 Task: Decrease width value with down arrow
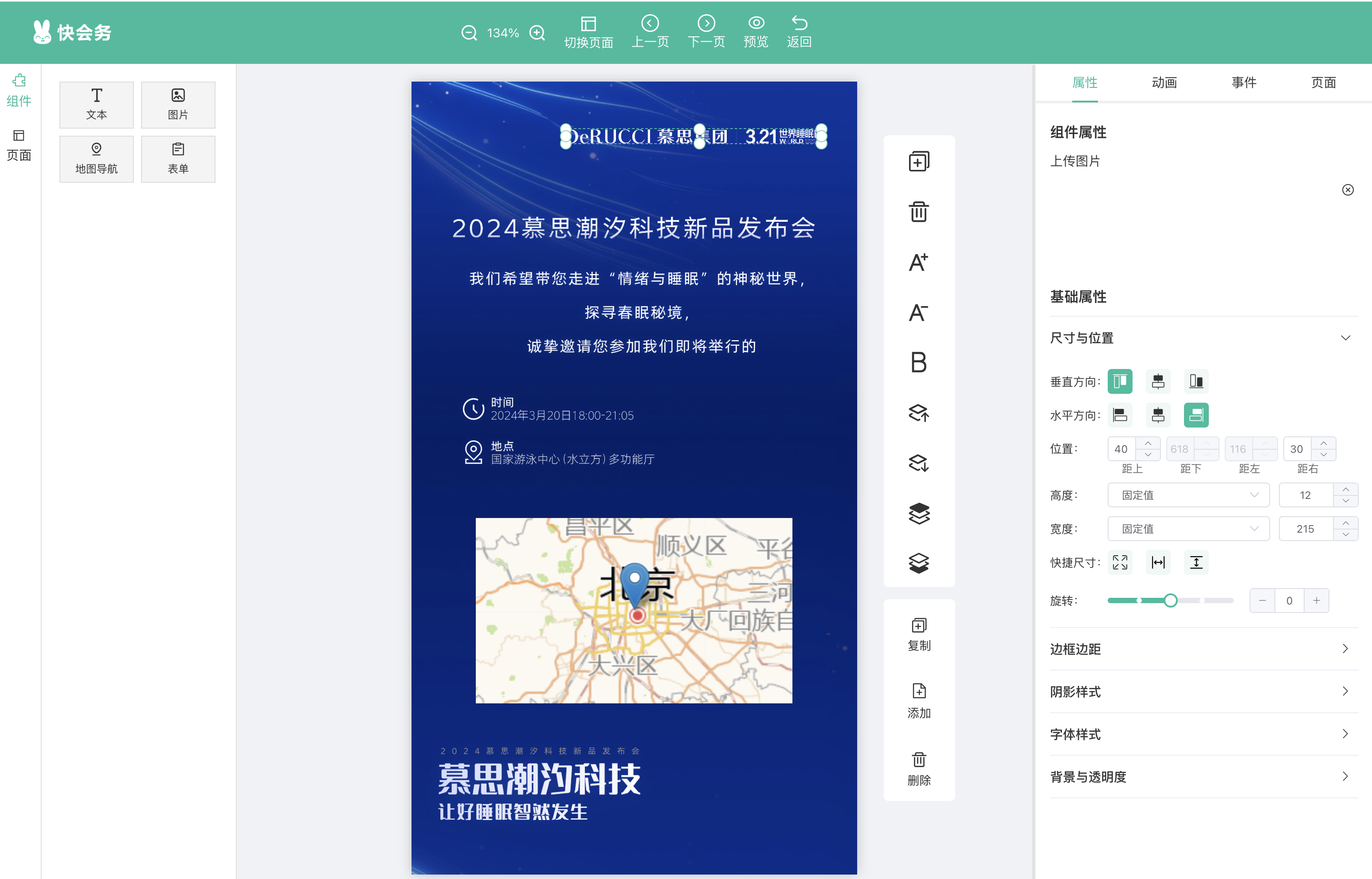click(x=1346, y=534)
